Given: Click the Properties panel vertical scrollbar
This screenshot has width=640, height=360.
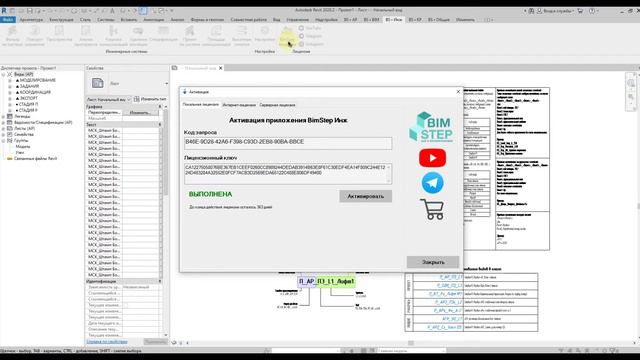Looking at the screenshot, I should [x=166, y=220].
